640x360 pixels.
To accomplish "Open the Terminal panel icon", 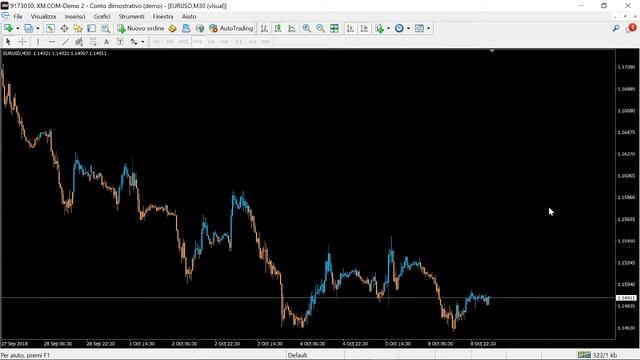I will (91, 28).
